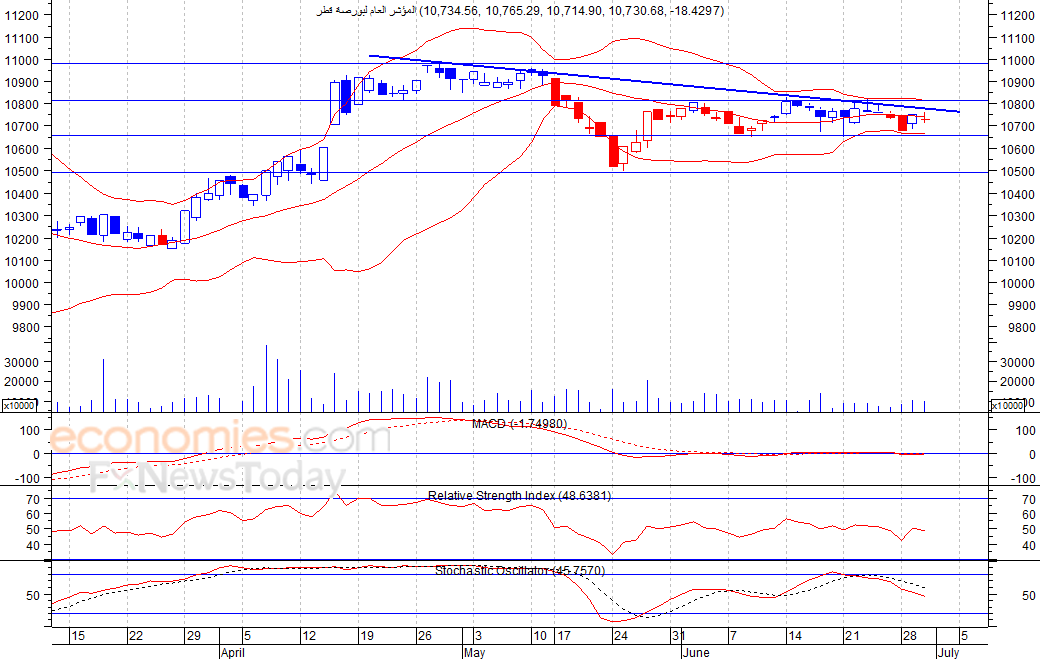Screen dimensions: 1040x659
Task: Click the 10500 price label on the left axis
Action: 21,171
